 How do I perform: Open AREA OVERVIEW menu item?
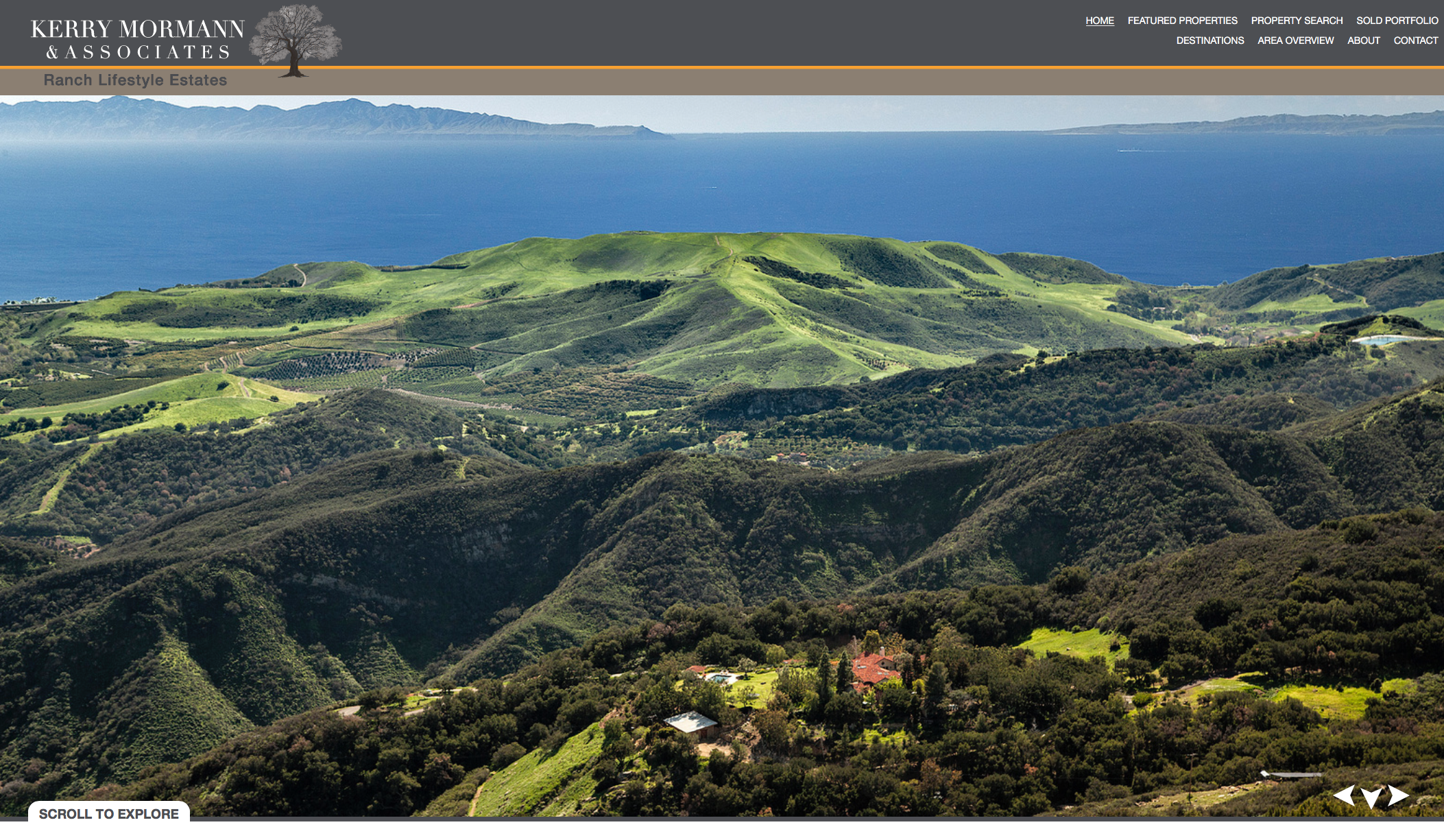pyautogui.click(x=1295, y=40)
